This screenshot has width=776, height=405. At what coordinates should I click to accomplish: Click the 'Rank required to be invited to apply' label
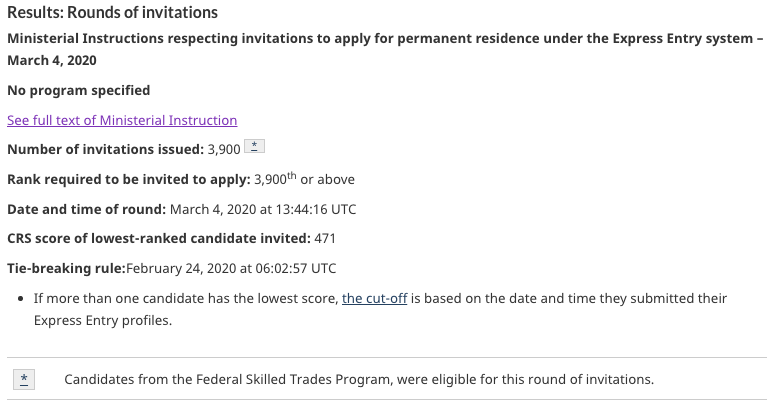coord(128,179)
